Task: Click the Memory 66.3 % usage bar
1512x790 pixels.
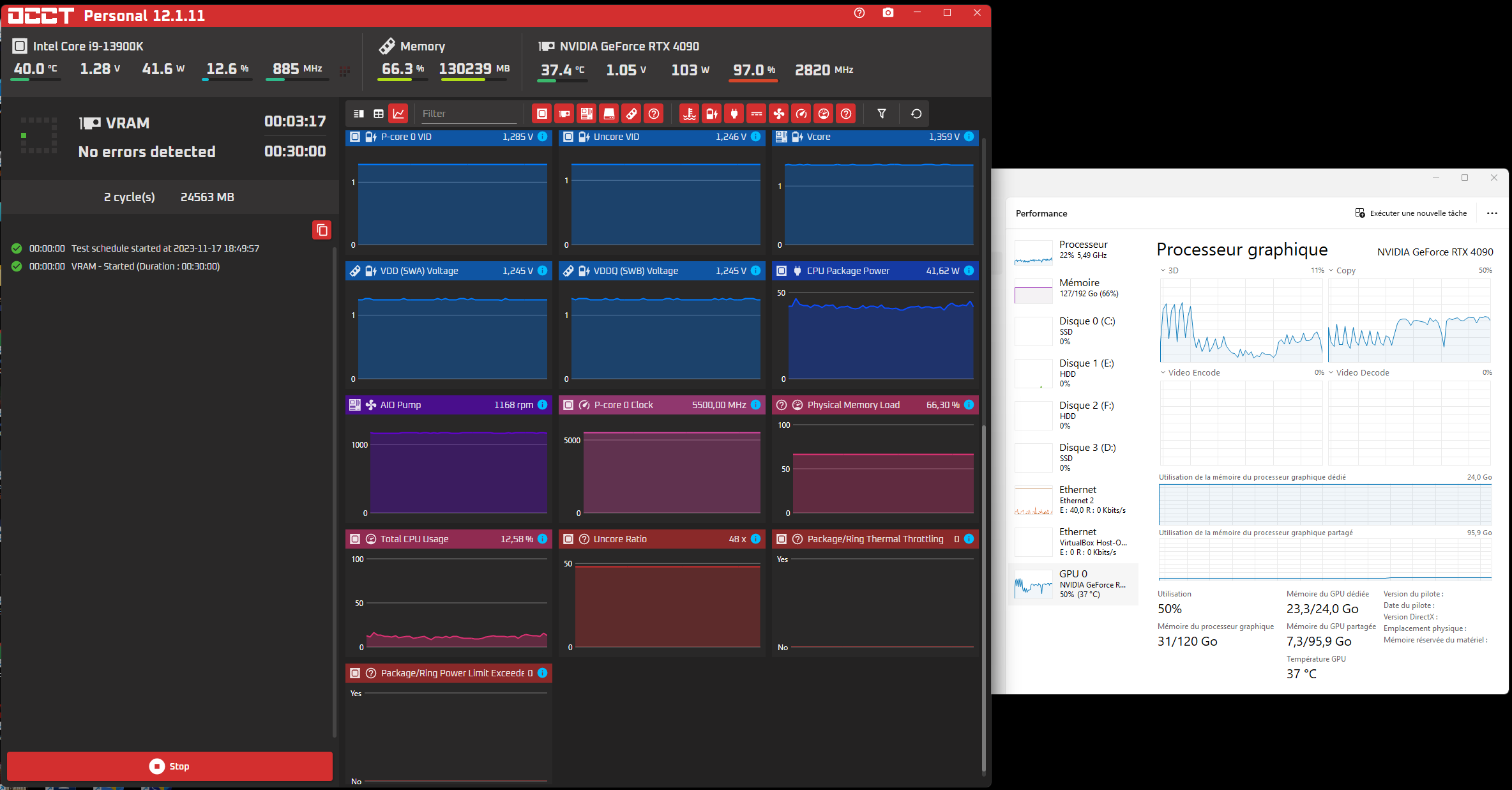Action: pyautogui.click(x=404, y=80)
